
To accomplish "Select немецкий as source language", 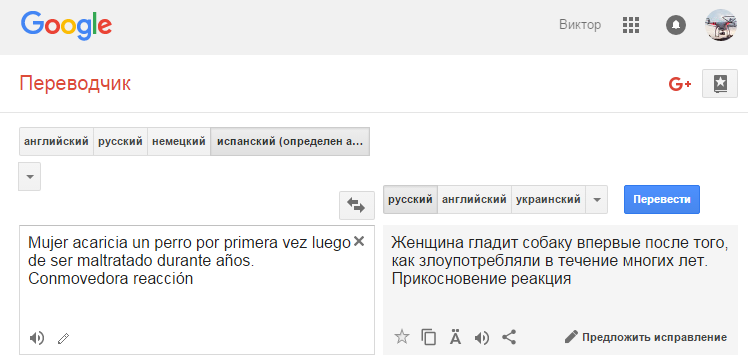I will [x=179, y=142].
